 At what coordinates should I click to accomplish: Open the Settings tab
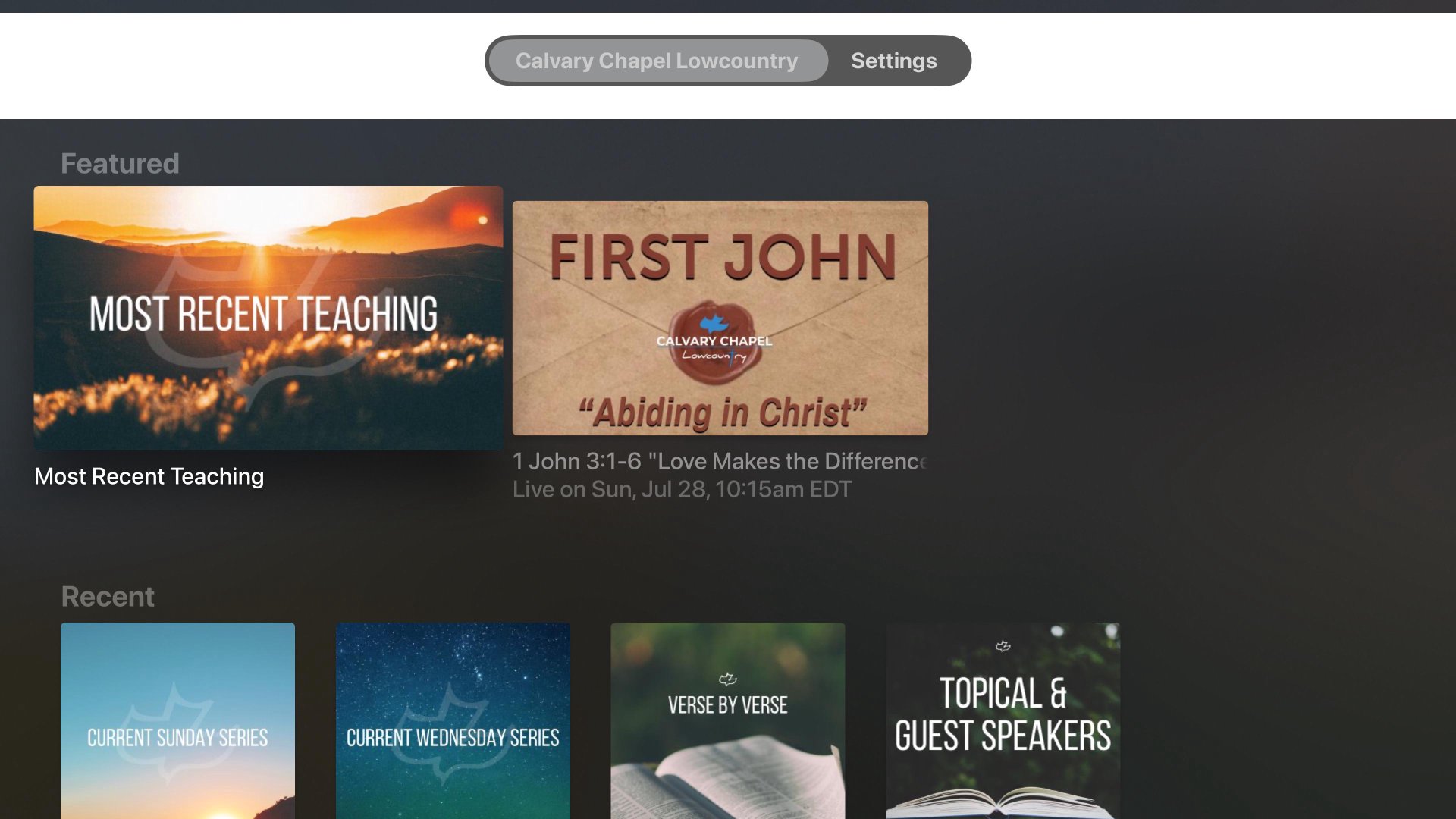point(893,61)
